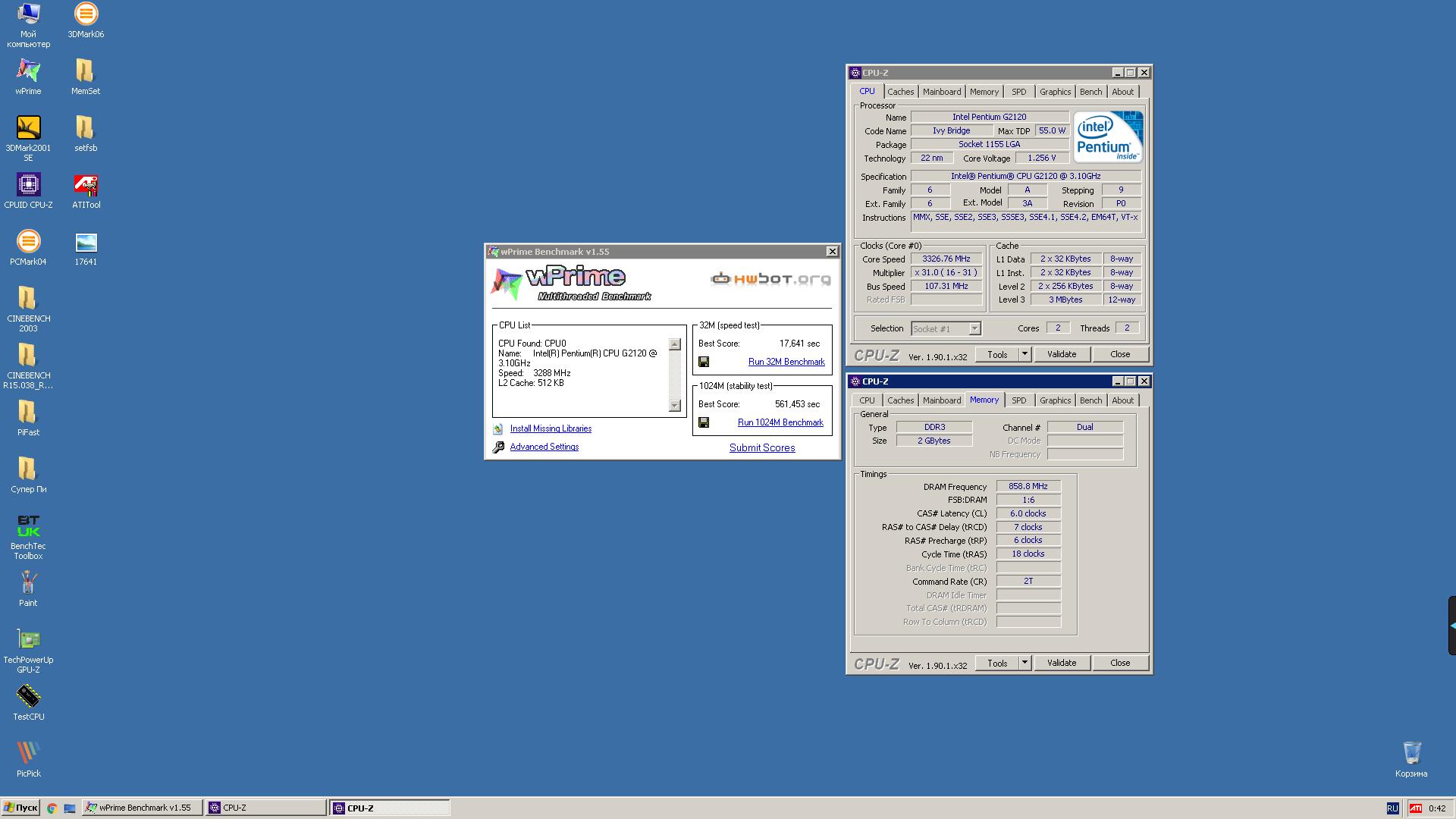The width and height of the screenshot is (1456, 819).
Task: Click the save icon for 1024M score
Action: pyautogui.click(x=704, y=422)
